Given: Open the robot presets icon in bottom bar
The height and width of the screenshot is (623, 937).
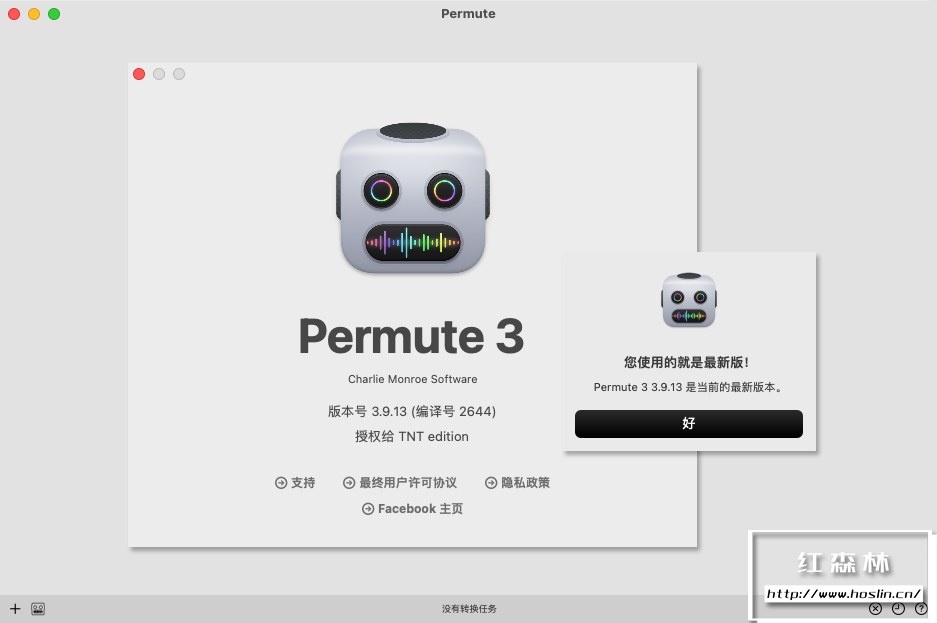Looking at the screenshot, I should click(38, 609).
